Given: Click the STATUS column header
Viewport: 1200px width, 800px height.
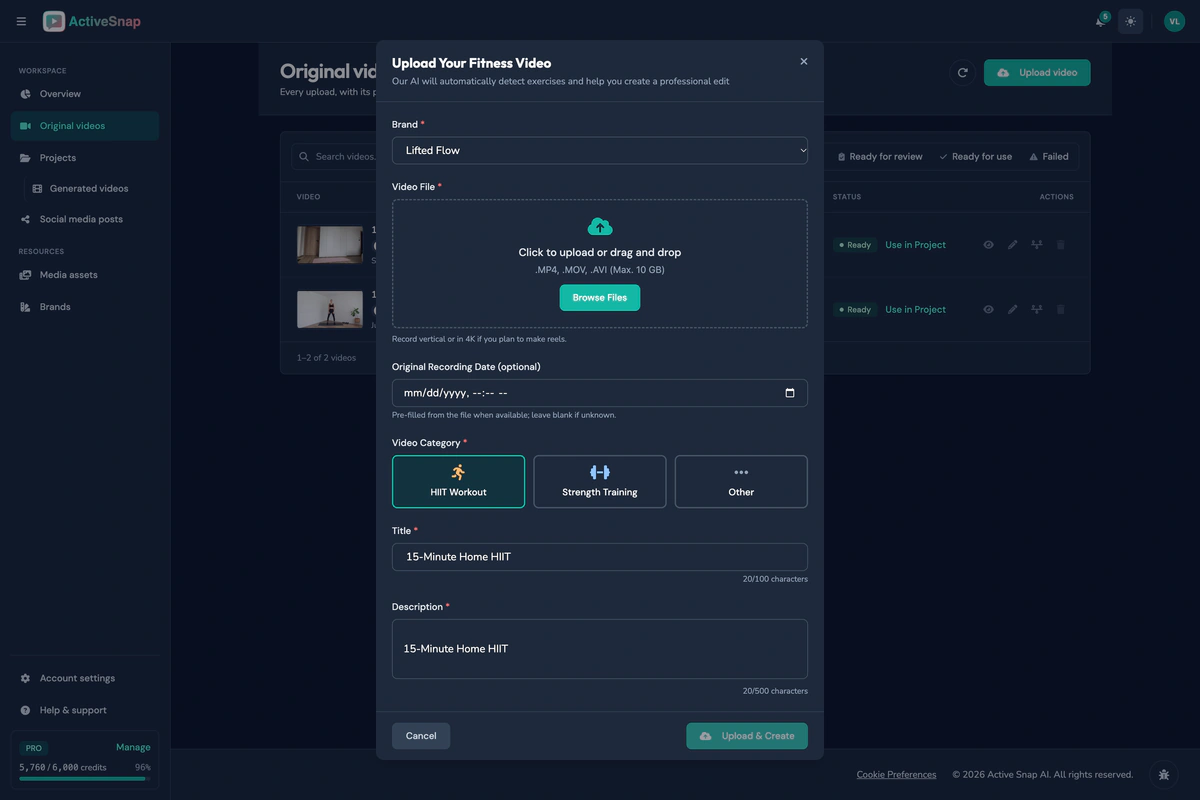Looking at the screenshot, I should 847,197.
